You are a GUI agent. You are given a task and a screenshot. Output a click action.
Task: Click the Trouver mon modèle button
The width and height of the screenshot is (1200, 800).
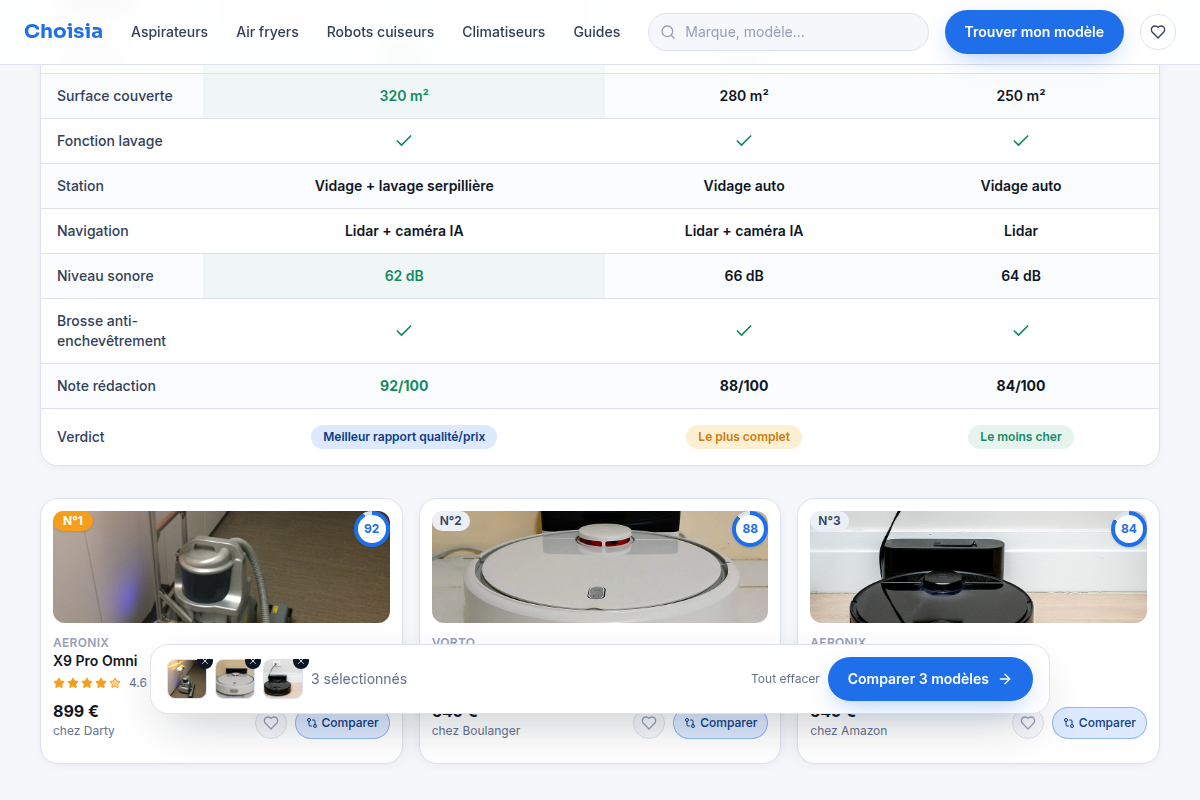pos(1034,32)
